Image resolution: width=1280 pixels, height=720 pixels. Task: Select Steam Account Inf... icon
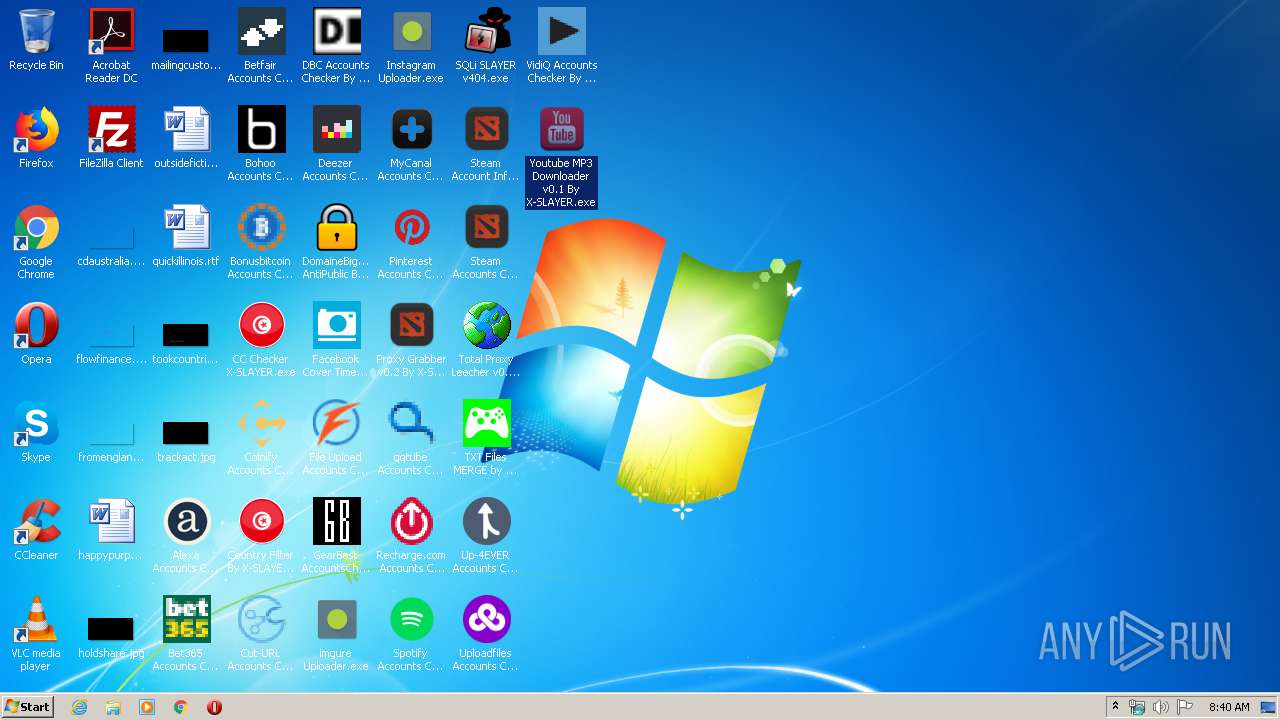click(486, 144)
